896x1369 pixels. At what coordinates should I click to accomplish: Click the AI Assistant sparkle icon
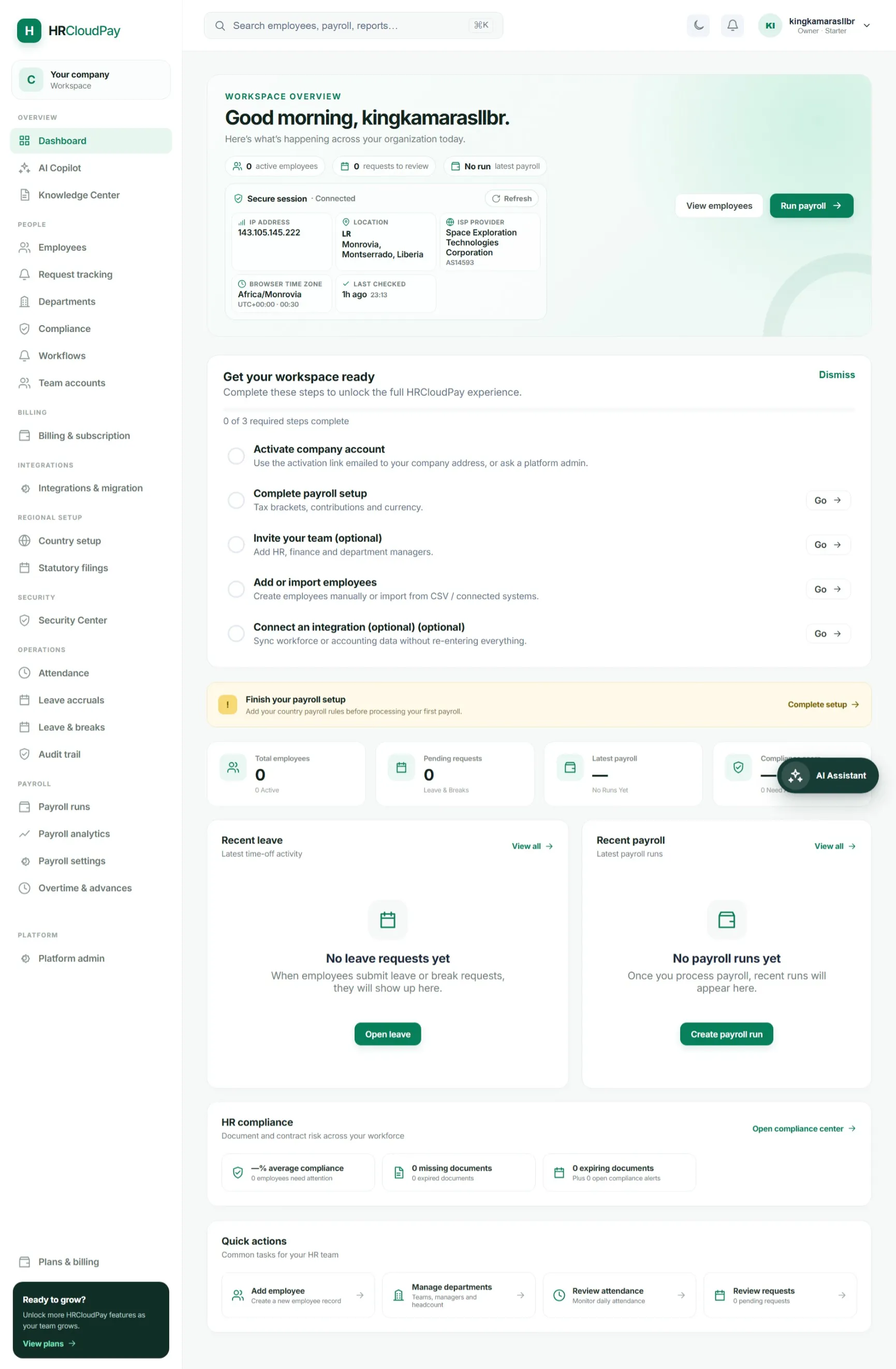[x=796, y=776]
